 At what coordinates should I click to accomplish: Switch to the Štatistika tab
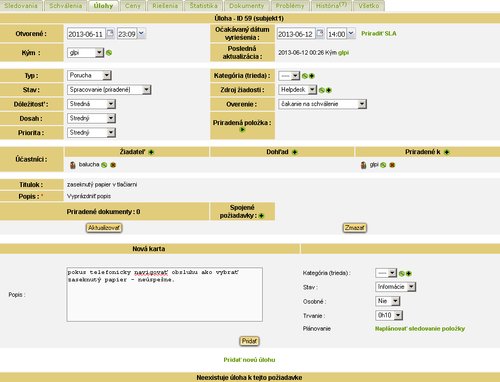pyautogui.click(x=203, y=6)
